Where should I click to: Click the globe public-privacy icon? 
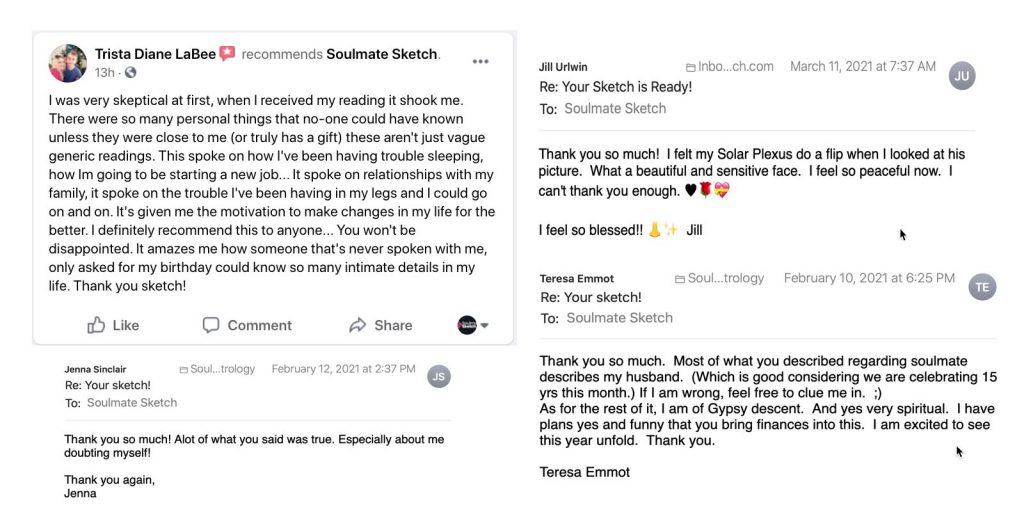130,73
